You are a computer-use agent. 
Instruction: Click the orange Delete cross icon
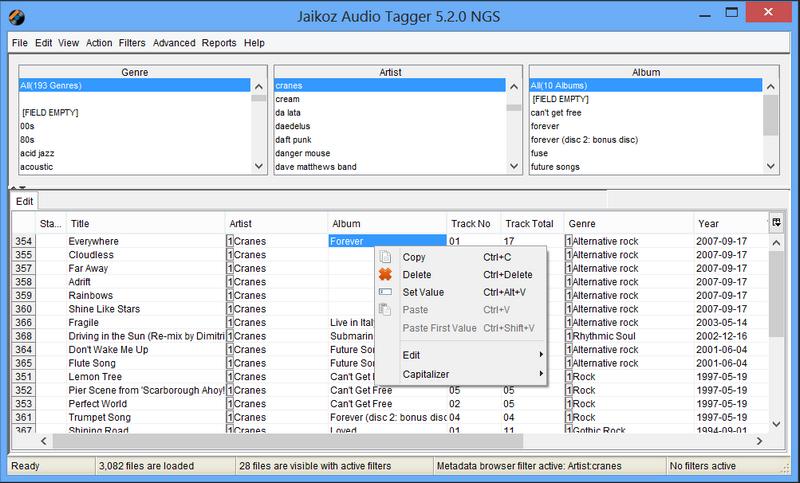[x=385, y=274]
